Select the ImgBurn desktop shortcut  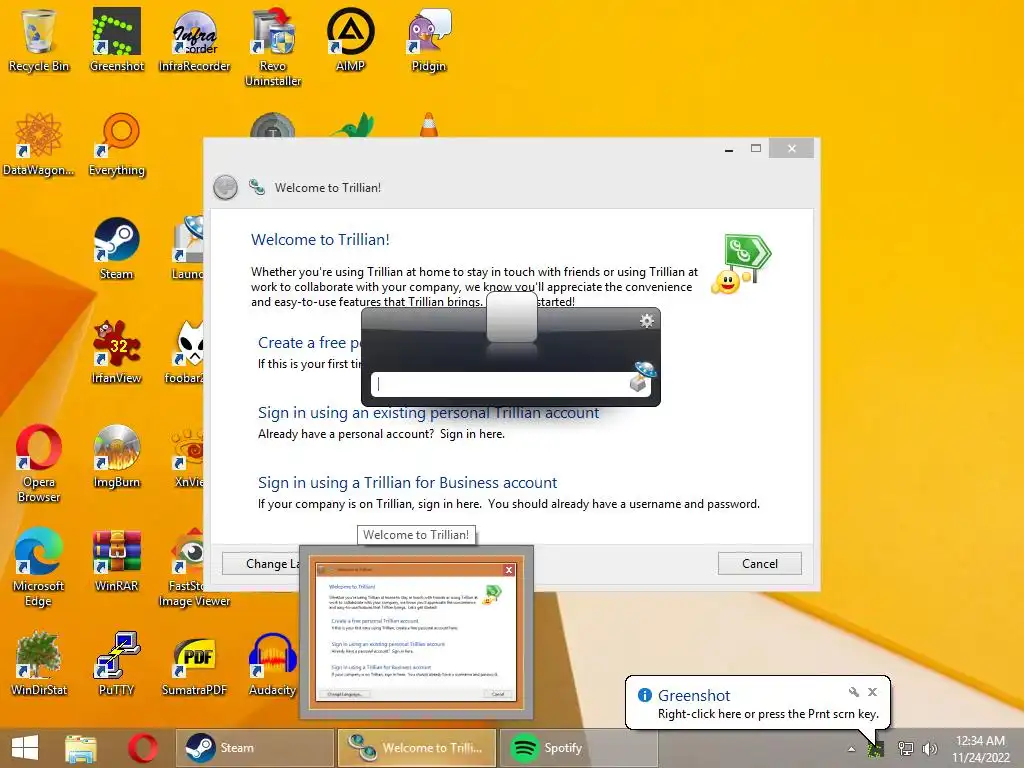117,456
